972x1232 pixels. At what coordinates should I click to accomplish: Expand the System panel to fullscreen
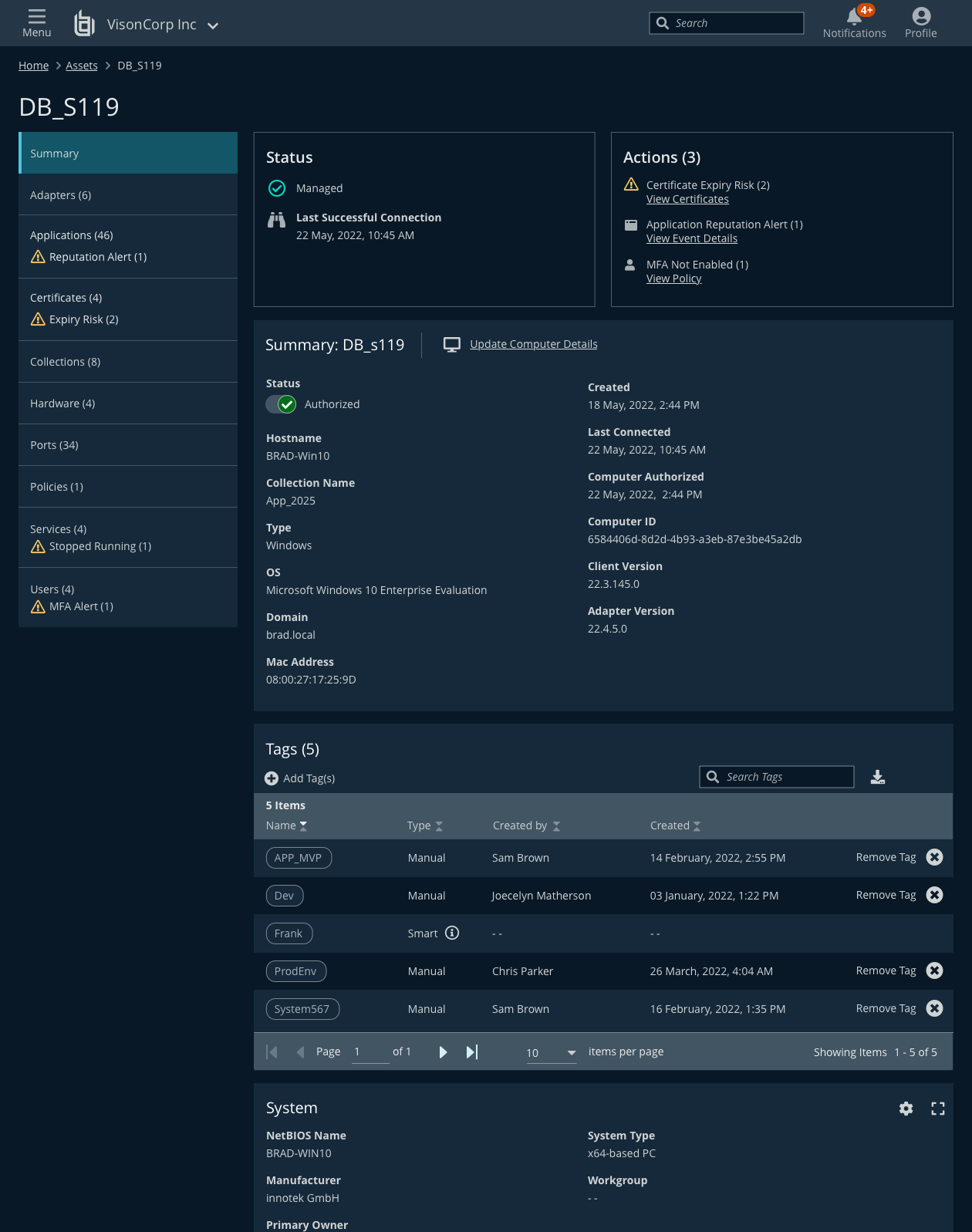(937, 1109)
